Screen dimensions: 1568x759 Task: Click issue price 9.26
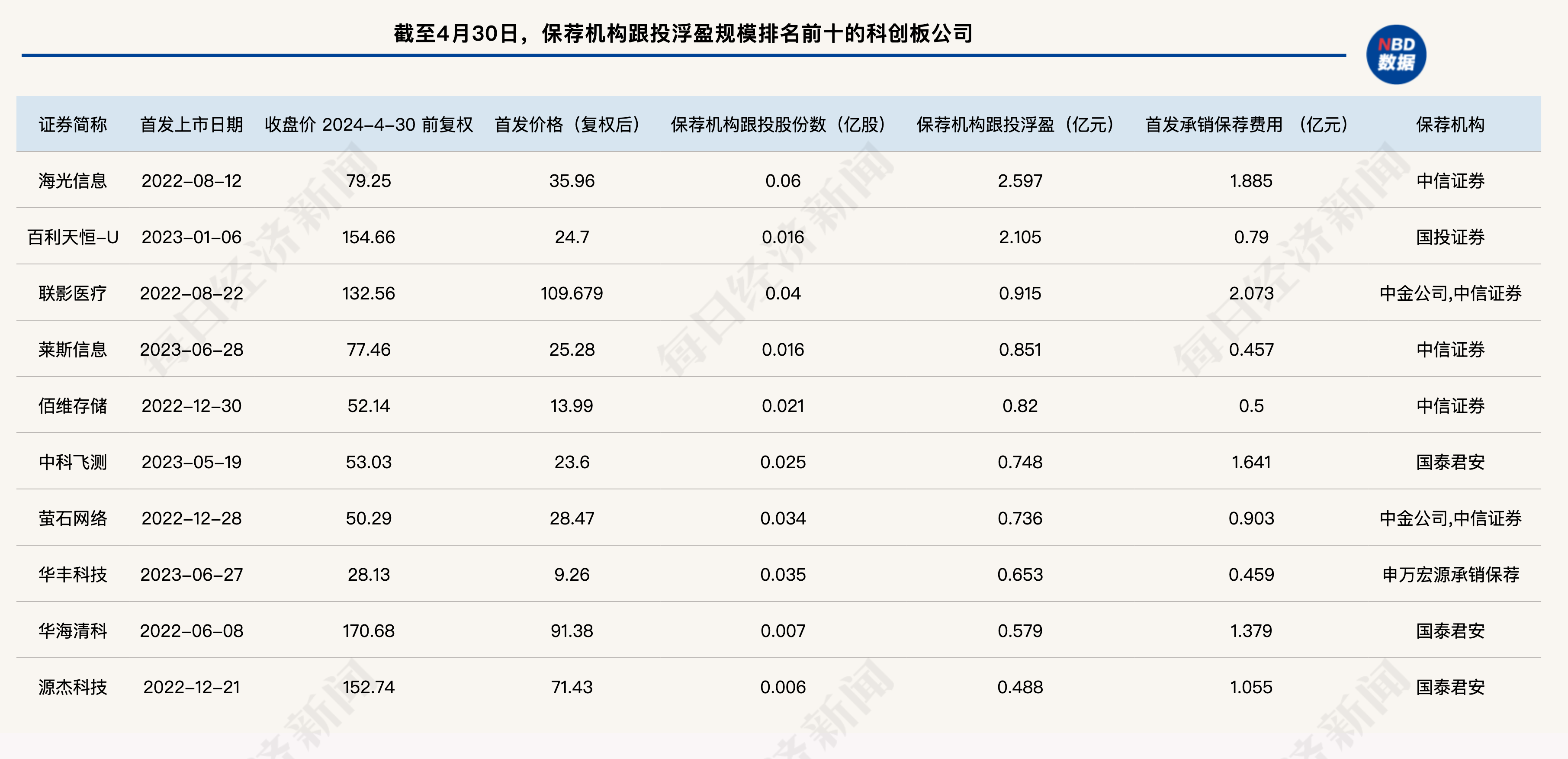tap(572, 575)
